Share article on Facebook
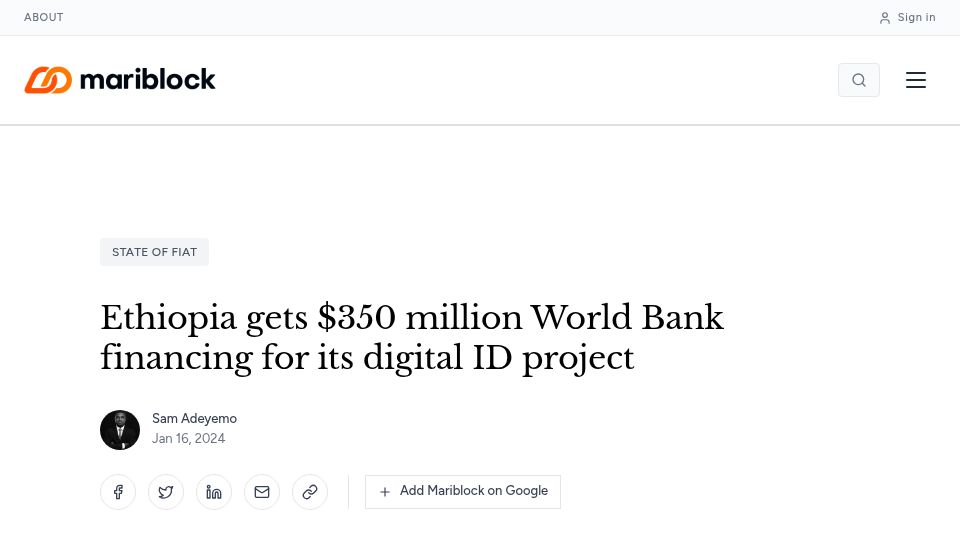This screenshot has width=960, height=540. tap(118, 492)
